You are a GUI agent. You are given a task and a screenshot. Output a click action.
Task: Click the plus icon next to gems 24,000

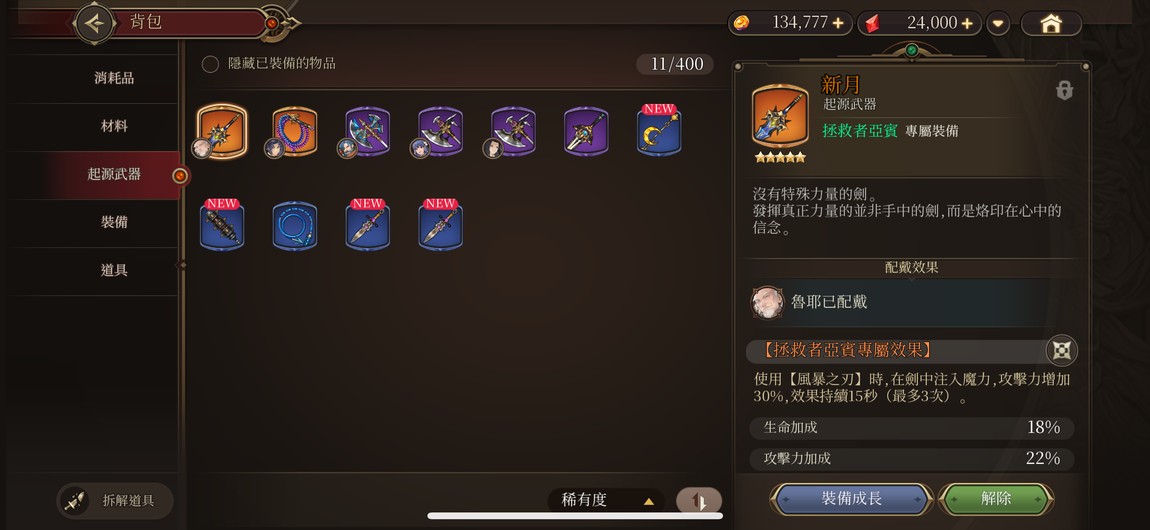click(x=967, y=23)
